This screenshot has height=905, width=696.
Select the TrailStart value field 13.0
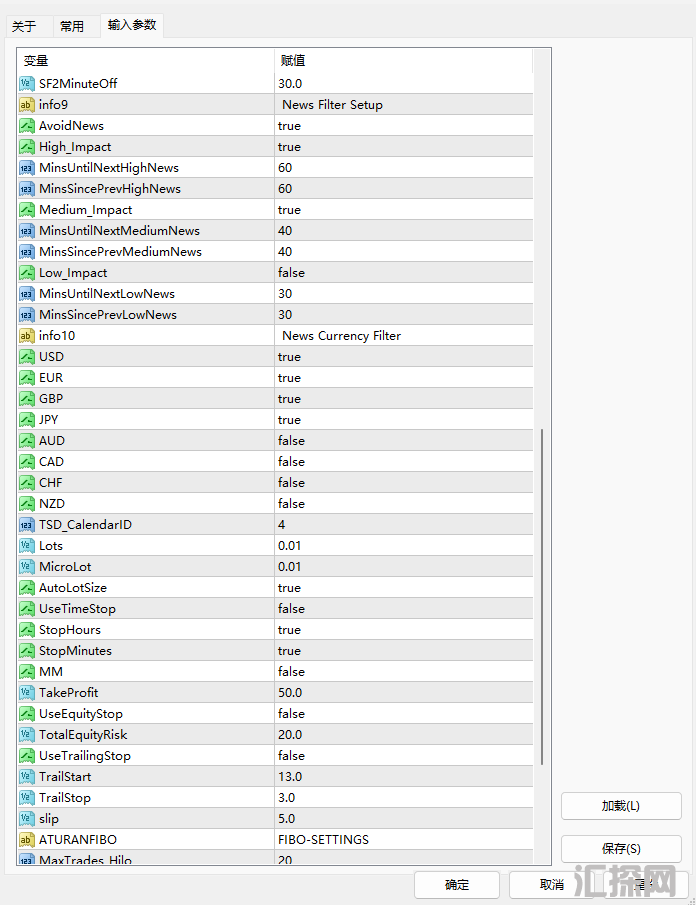400,777
